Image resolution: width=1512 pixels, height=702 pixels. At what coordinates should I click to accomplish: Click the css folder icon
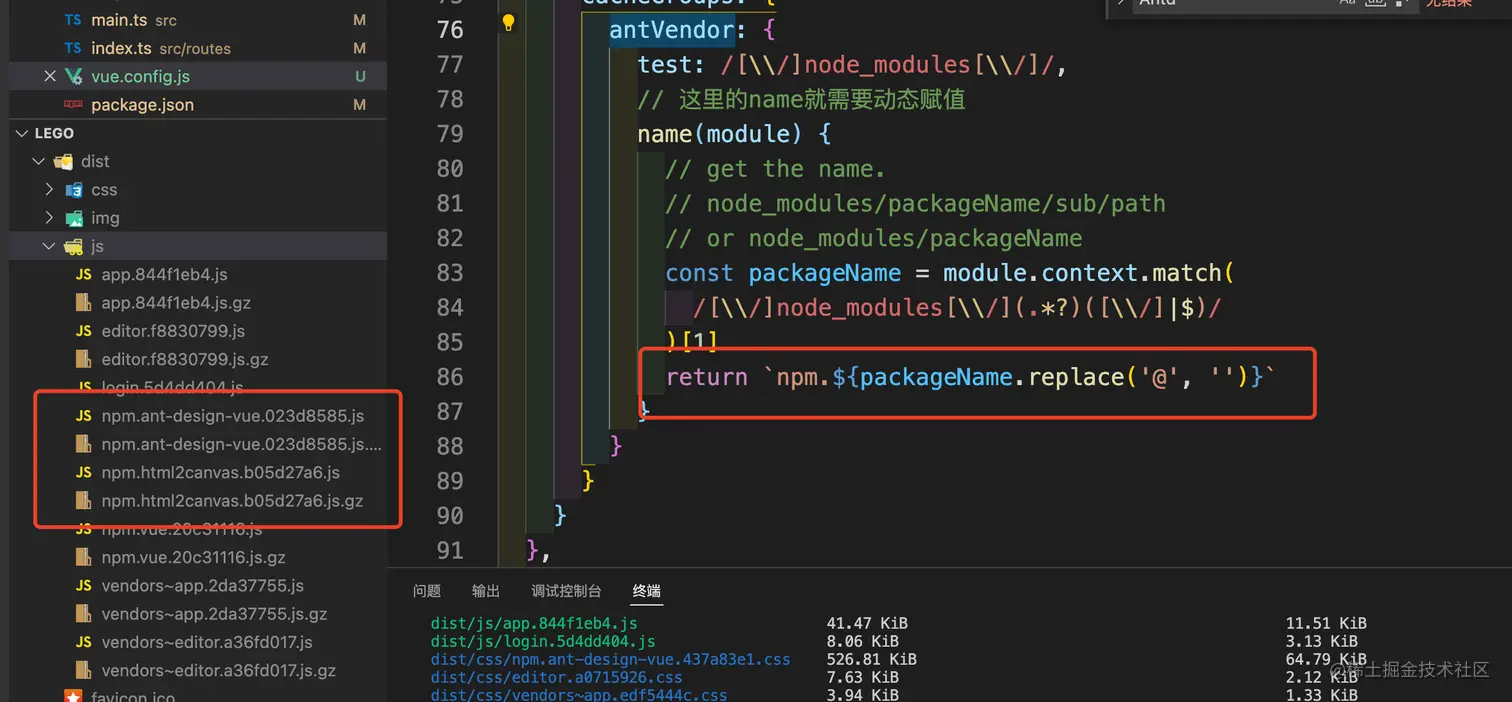[74, 189]
